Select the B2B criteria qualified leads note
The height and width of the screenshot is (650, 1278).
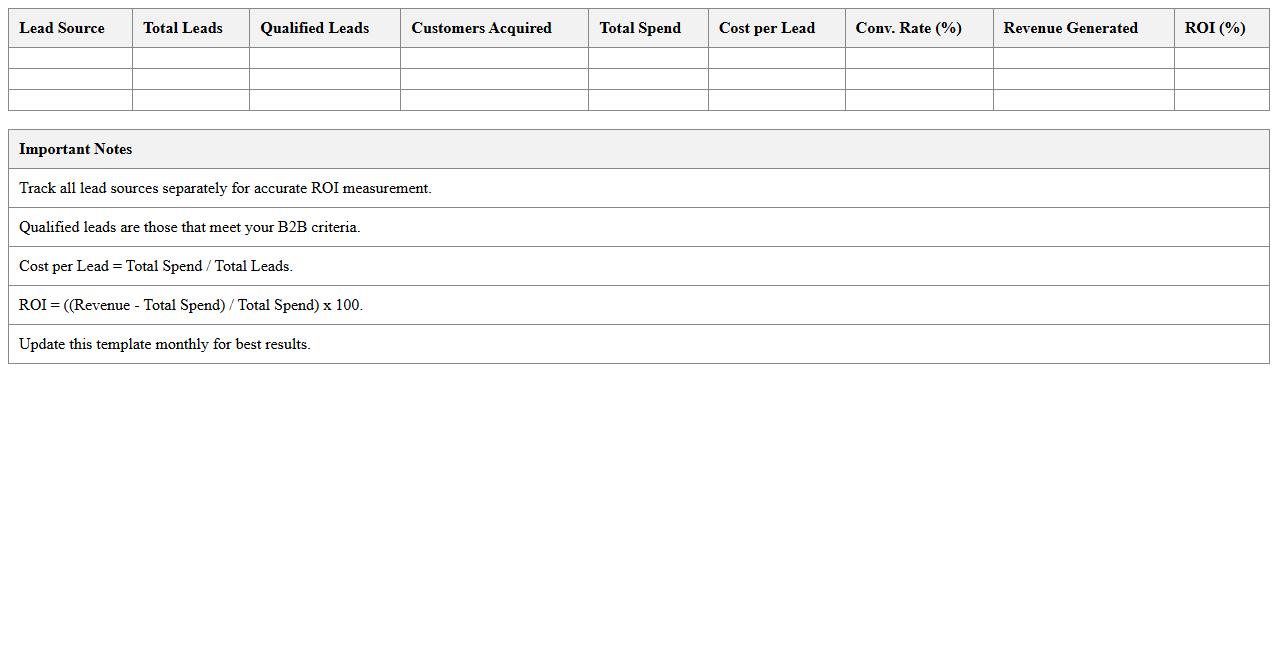(190, 227)
